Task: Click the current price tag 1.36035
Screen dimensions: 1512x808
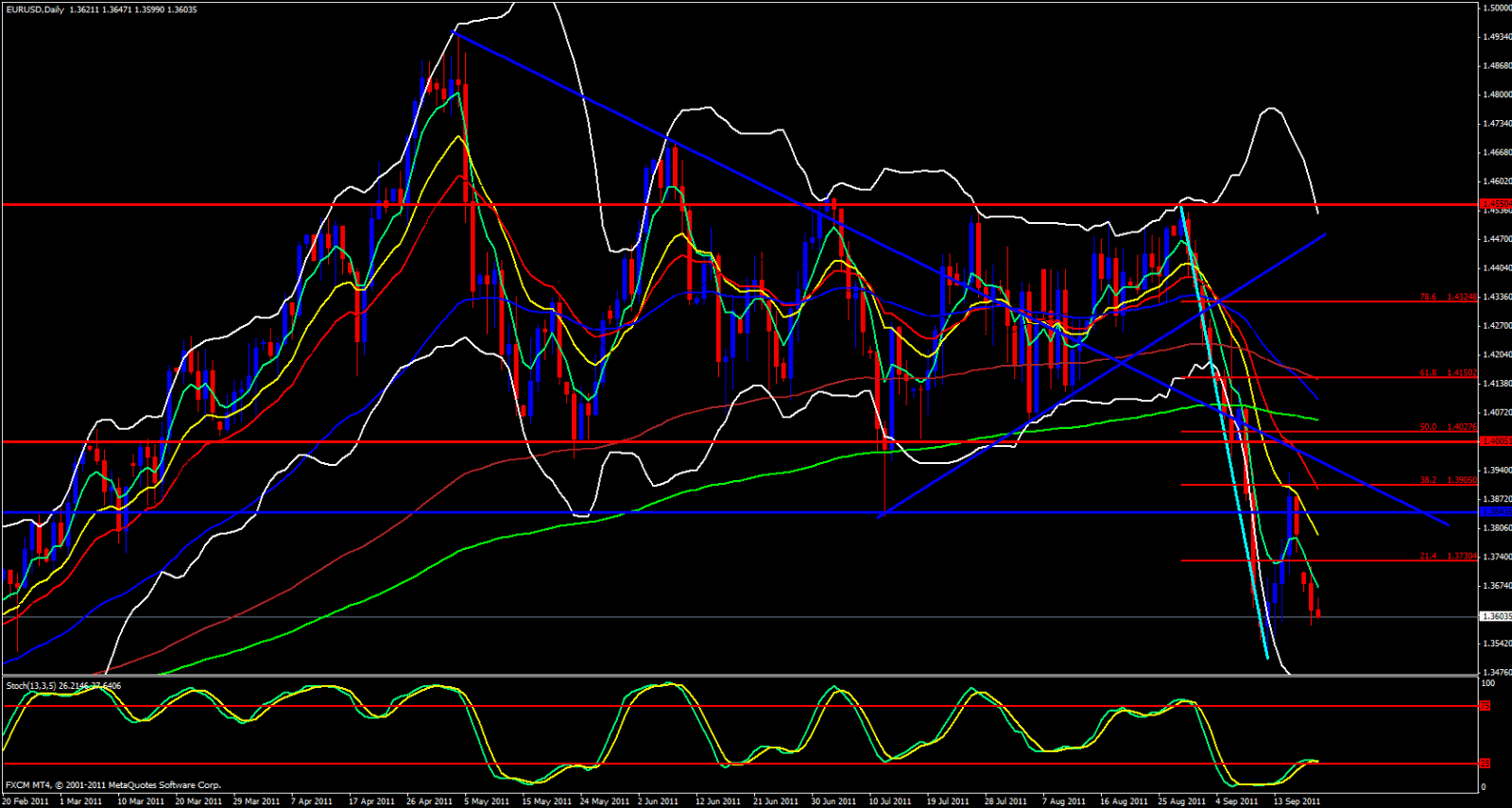Action: point(1495,616)
